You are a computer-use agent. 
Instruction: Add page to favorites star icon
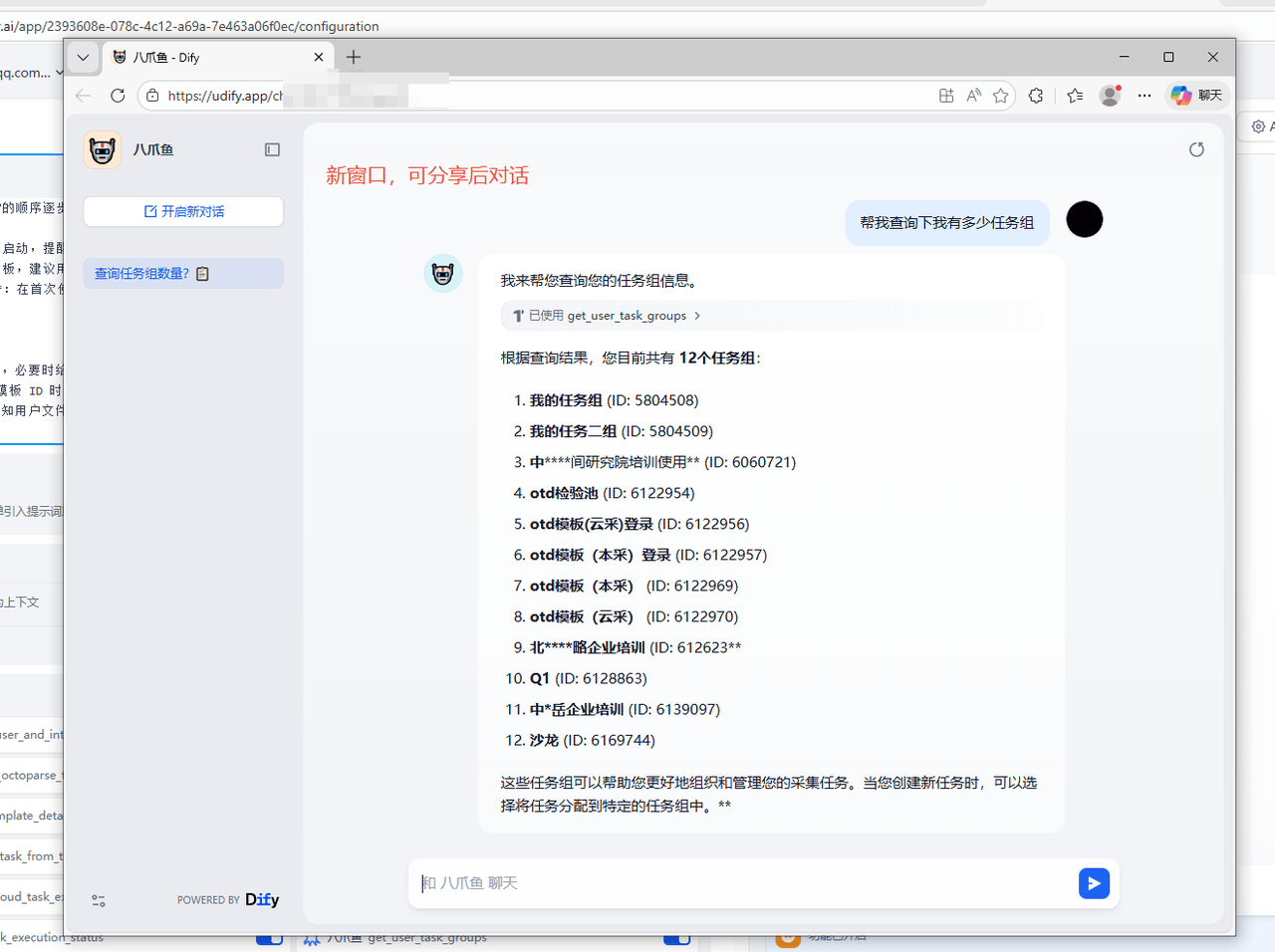(x=1001, y=96)
